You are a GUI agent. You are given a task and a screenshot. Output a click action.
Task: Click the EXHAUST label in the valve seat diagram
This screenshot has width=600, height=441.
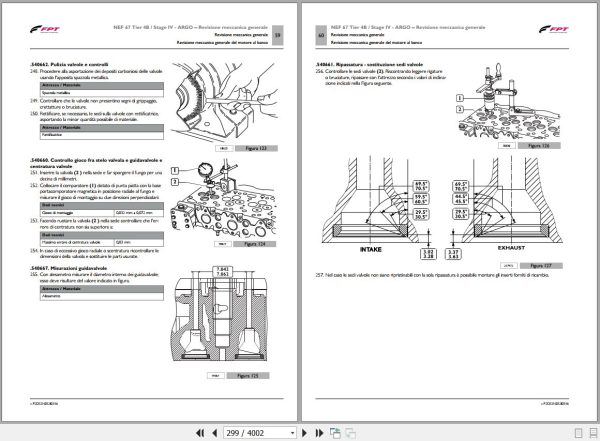coord(511,248)
